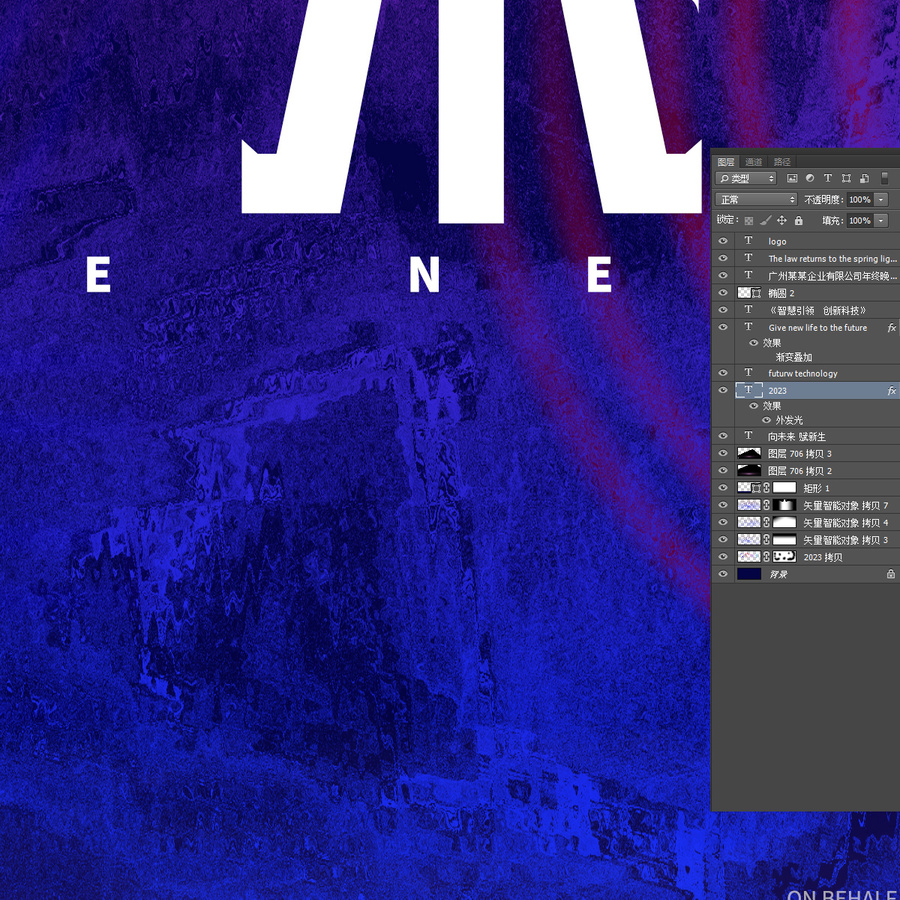Toggle the layer filtering on/off switch
The height and width of the screenshot is (900, 900).
pyautogui.click(x=885, y=179)
